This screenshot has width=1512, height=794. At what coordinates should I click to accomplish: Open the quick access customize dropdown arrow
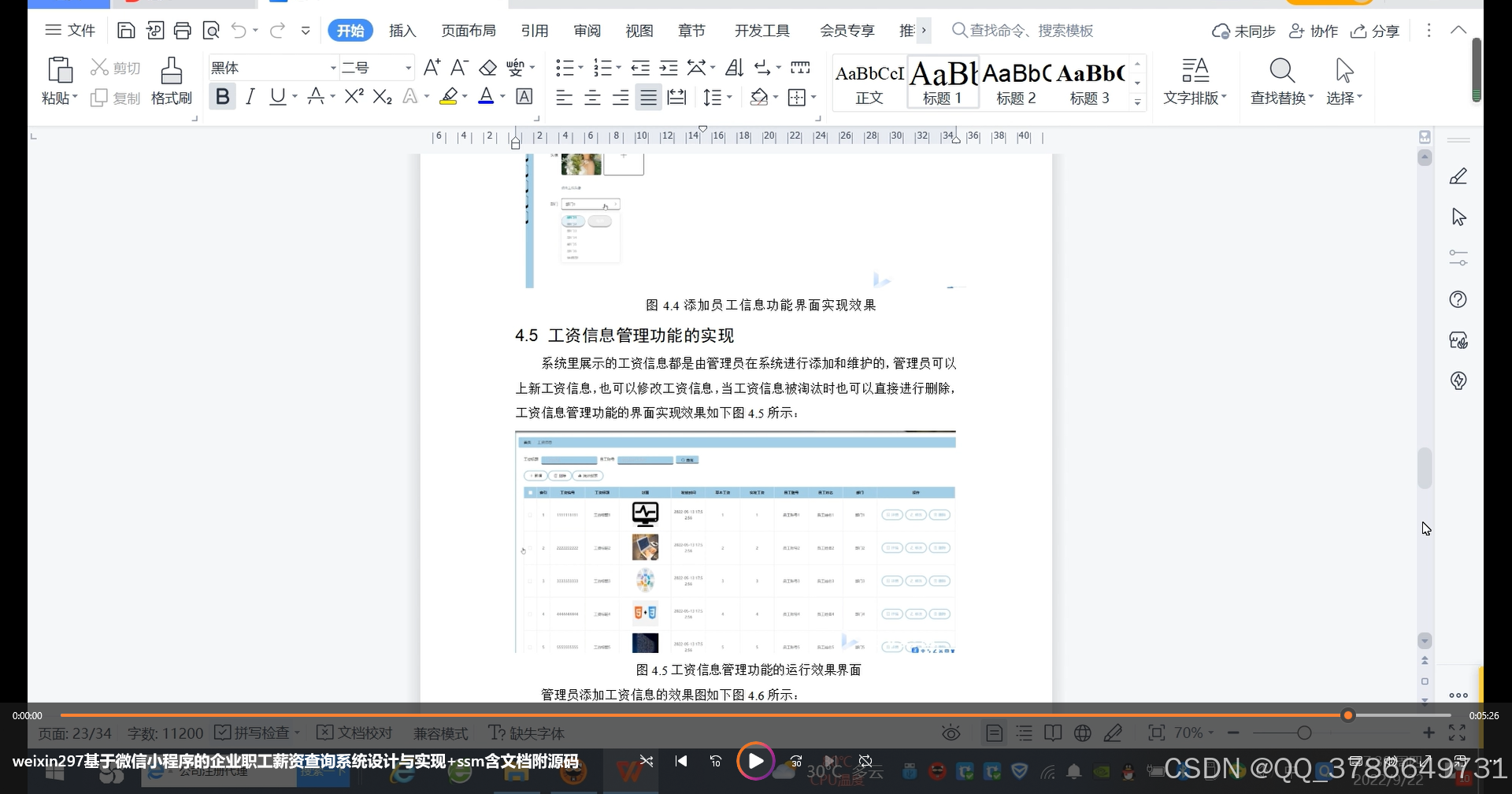point(306,31)
